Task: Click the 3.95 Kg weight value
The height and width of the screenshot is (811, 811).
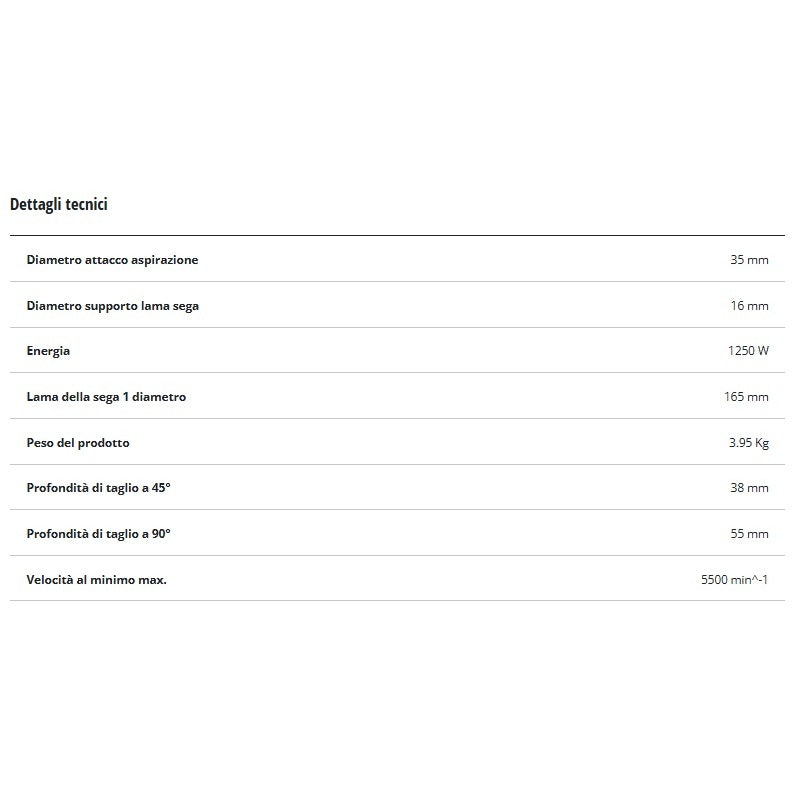Action: pos(748,443)
